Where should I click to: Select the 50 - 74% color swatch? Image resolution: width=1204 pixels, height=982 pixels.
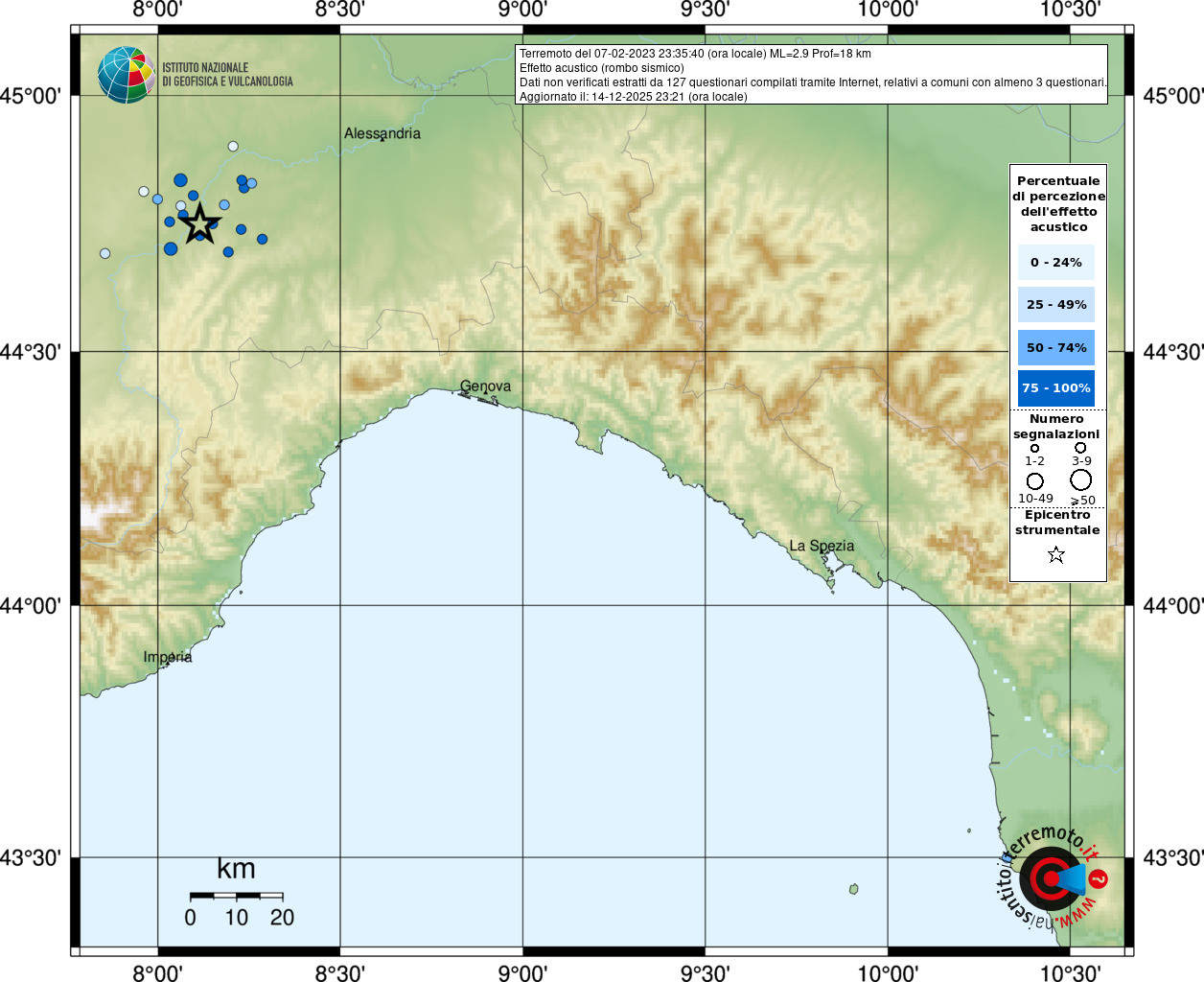pyautogui.click(x=1056, y=347)
